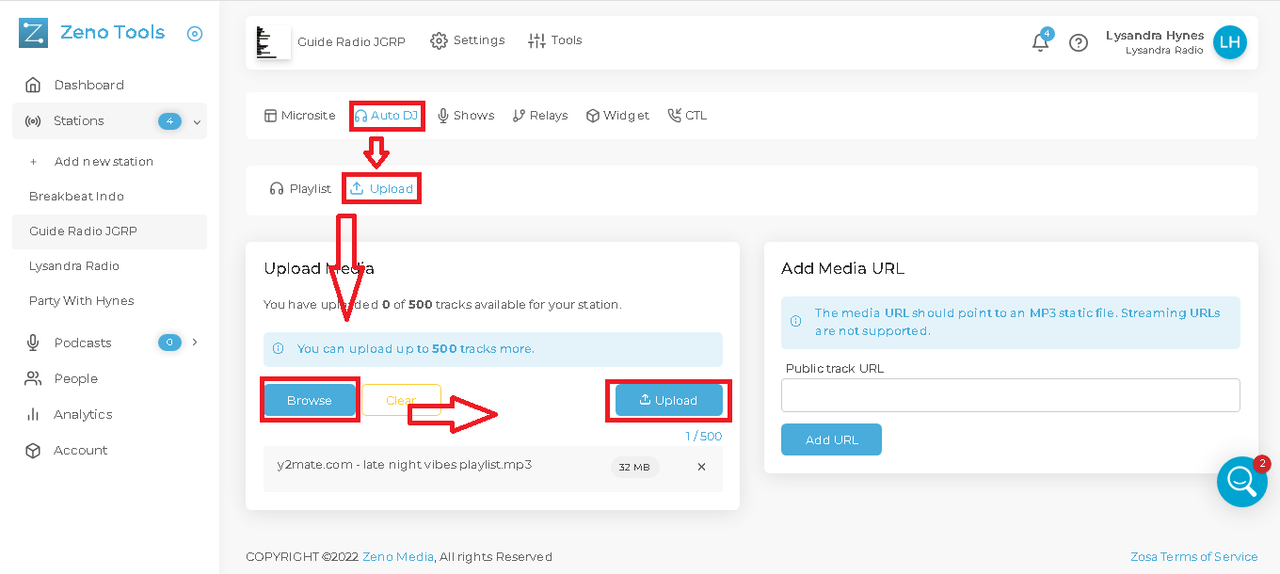Switch to the Microsite tab
The height and width of the screenshot is (574, 1280).
(300, 116)
